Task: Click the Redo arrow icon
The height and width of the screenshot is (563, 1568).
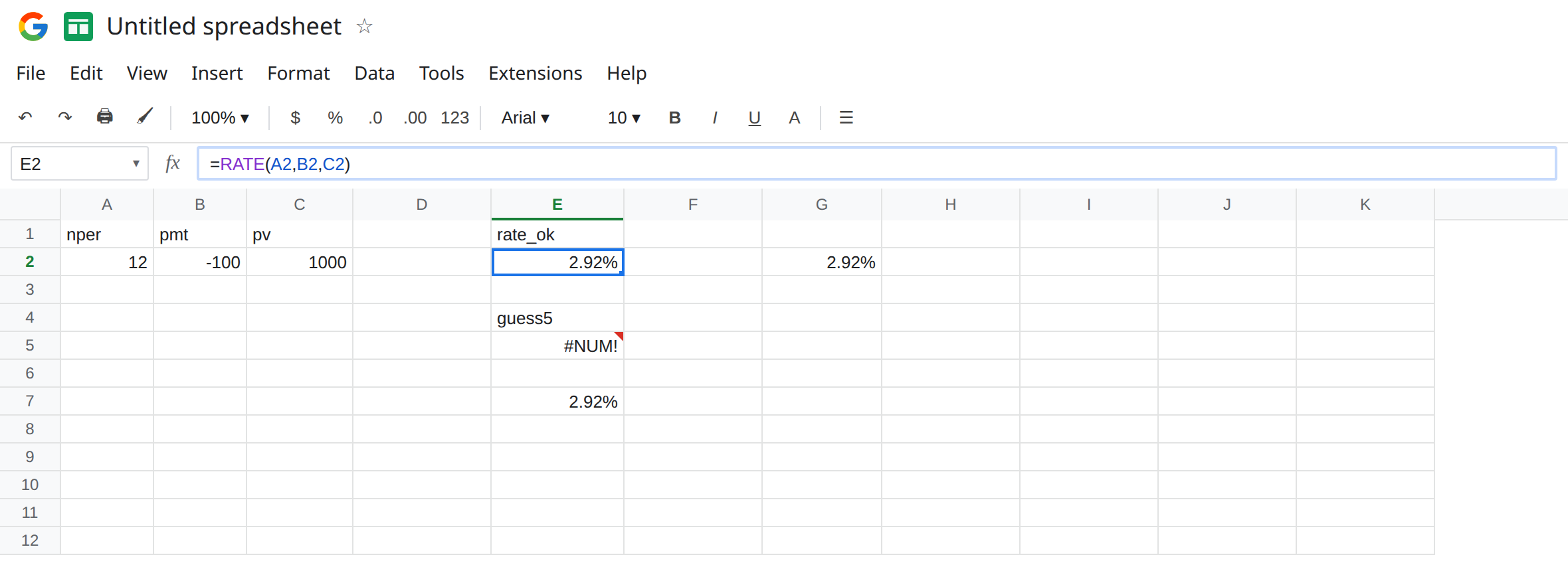Action: 64,118
